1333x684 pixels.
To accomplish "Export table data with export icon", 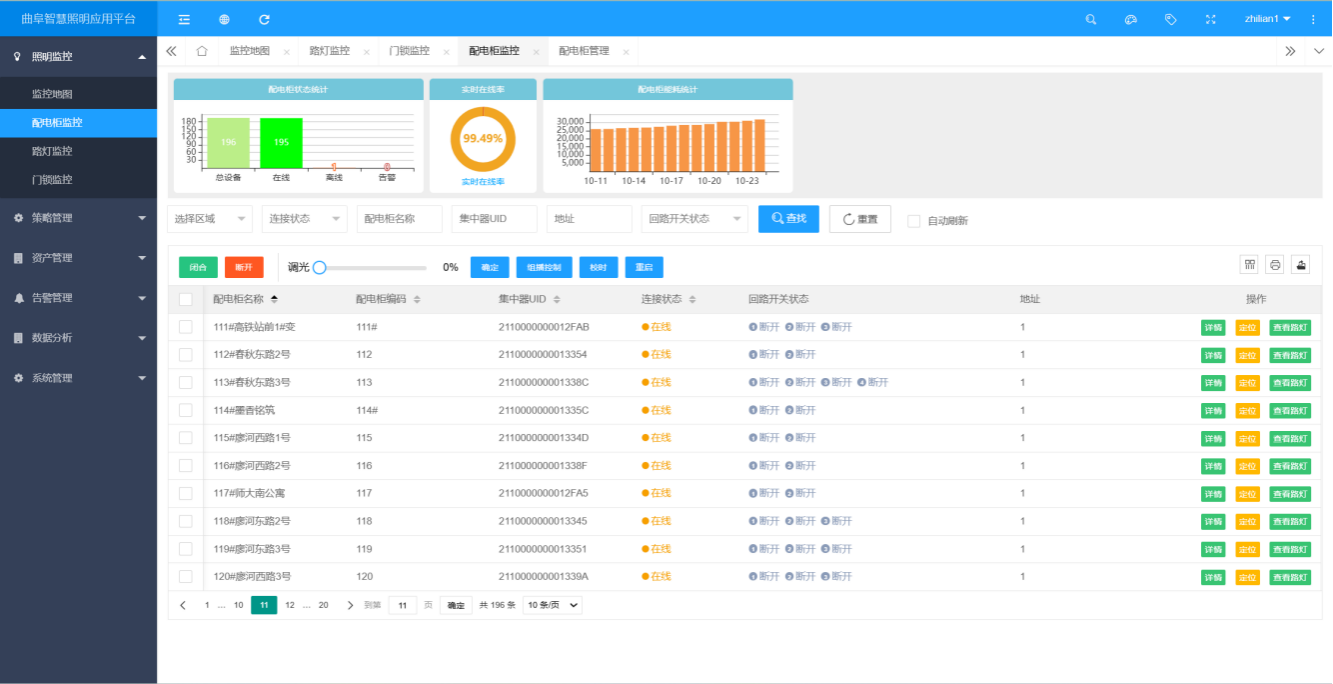I will click(1301, 264).
